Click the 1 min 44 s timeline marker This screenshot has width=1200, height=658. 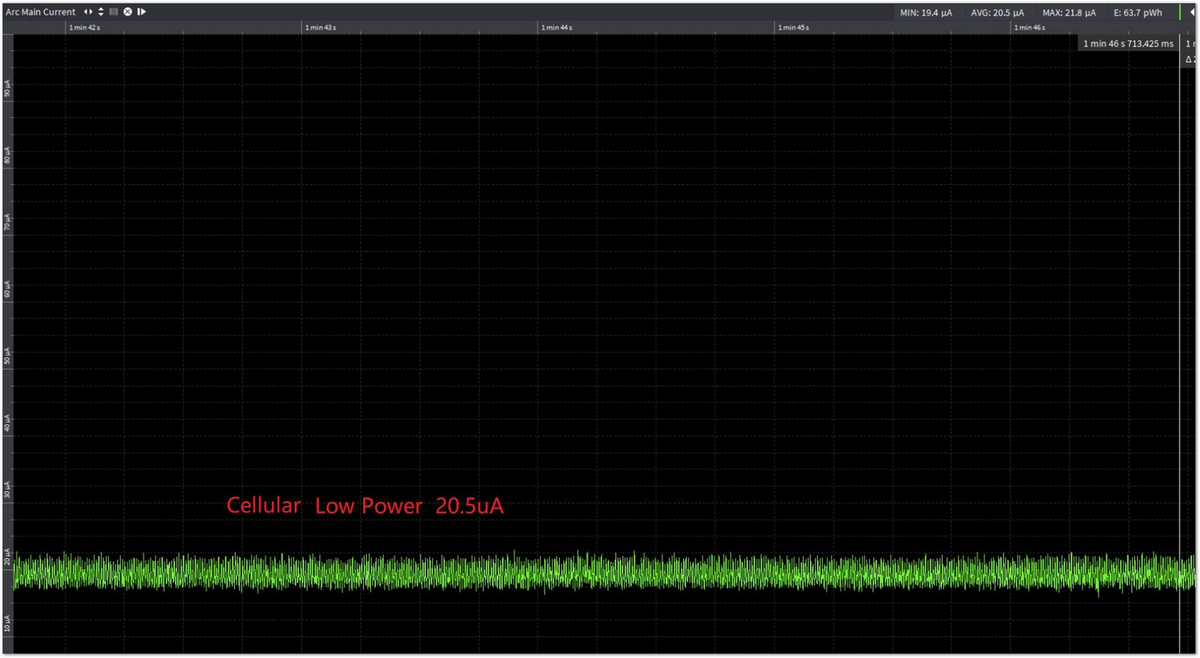(557, 28)
